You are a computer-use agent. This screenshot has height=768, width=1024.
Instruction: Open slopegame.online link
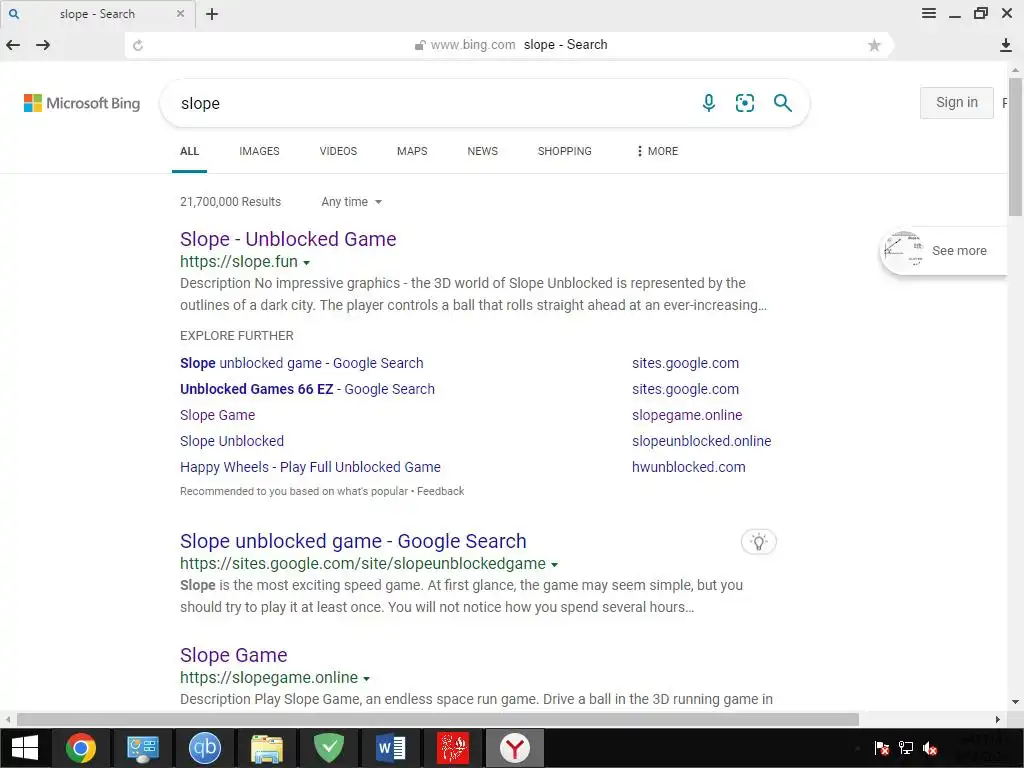click(x=687, y=415)
